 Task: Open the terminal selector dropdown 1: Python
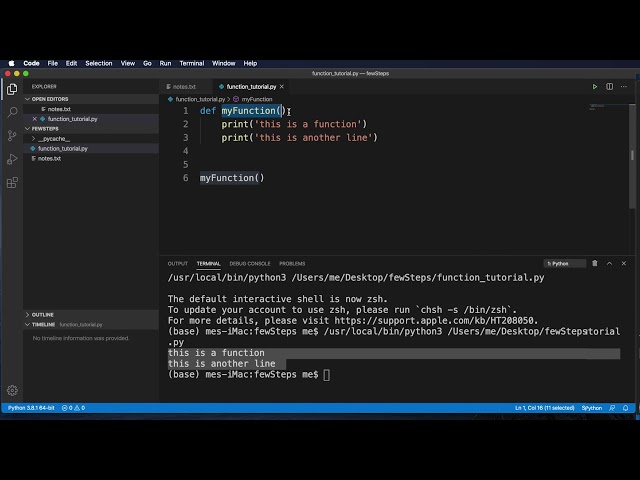[565, 264]
